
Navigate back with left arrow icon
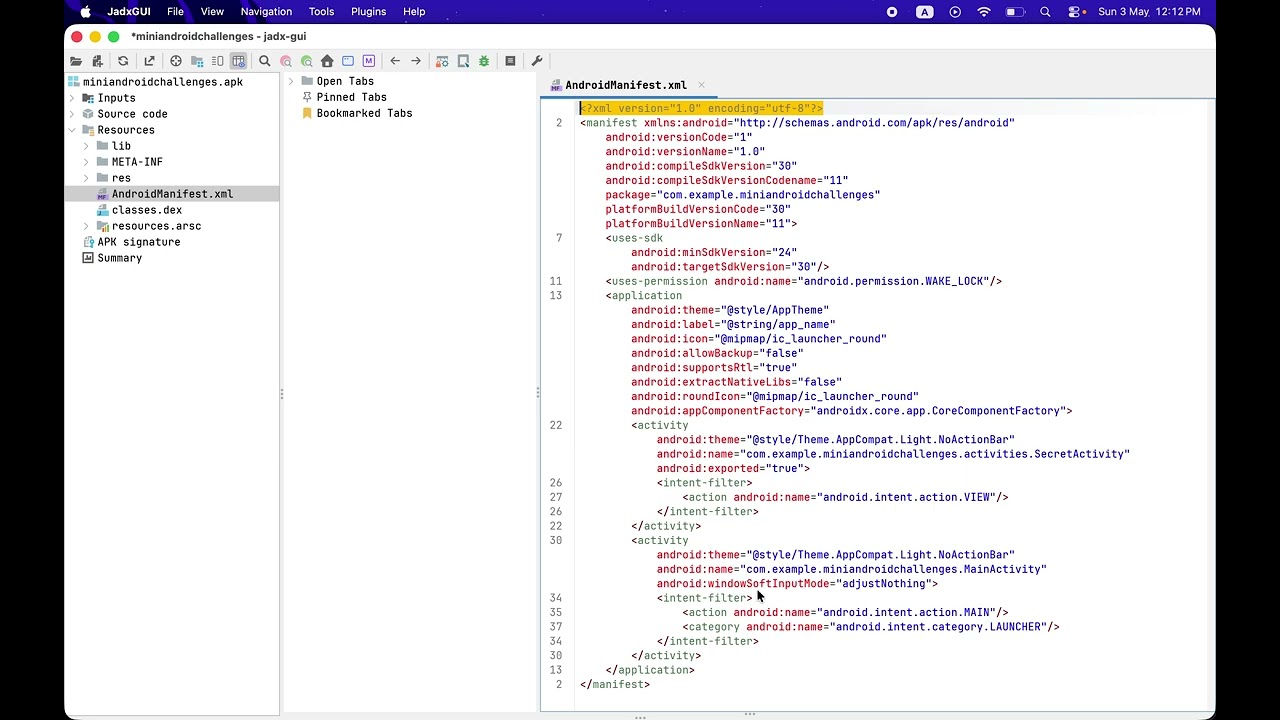395,61
